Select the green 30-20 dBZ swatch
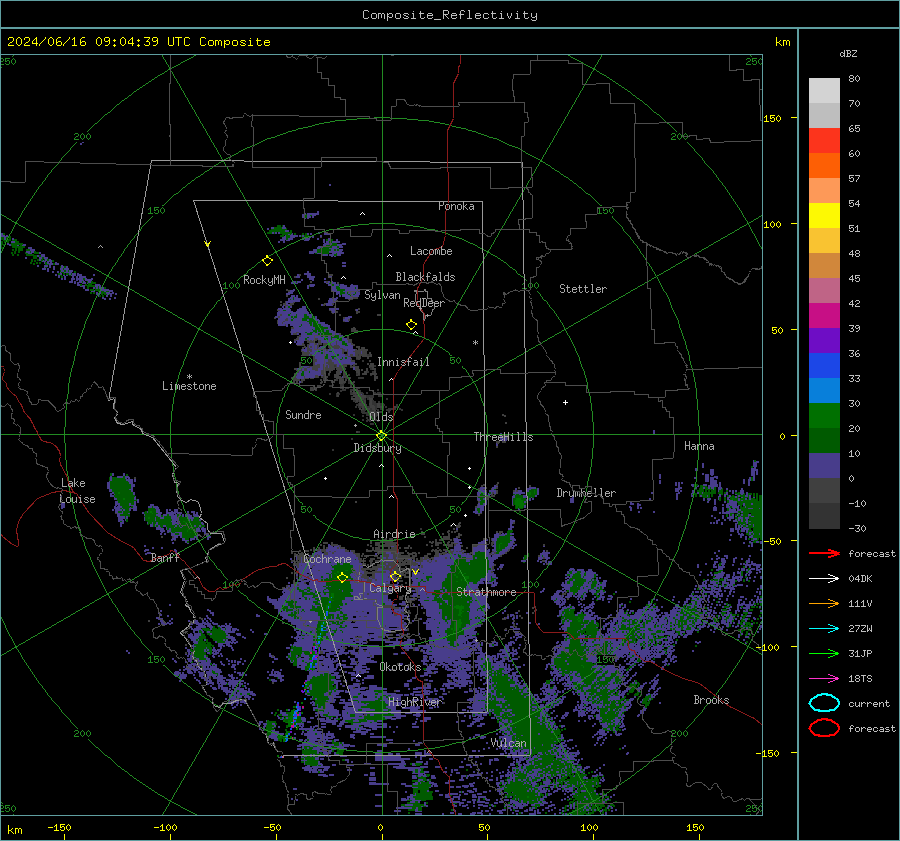This screenshot has height=841, width=900. click(824, 416)
